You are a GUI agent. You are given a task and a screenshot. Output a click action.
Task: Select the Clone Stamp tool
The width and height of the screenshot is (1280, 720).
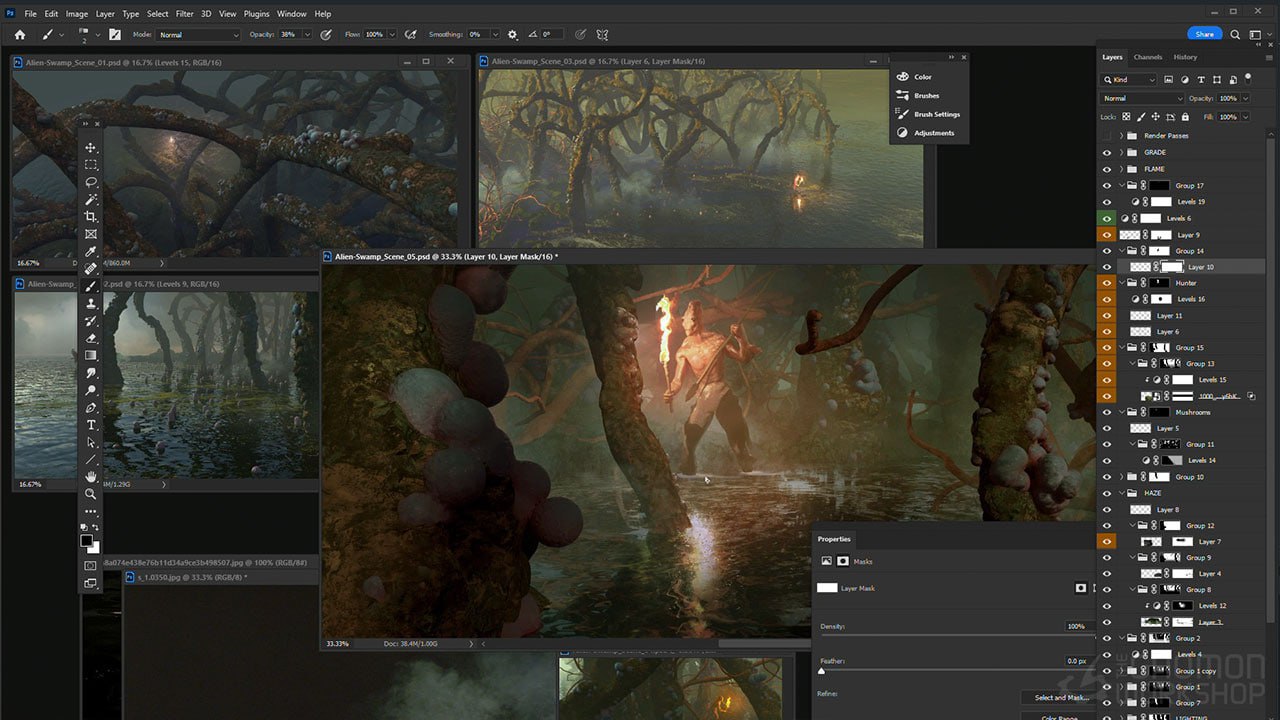click(x=91, y=303)
